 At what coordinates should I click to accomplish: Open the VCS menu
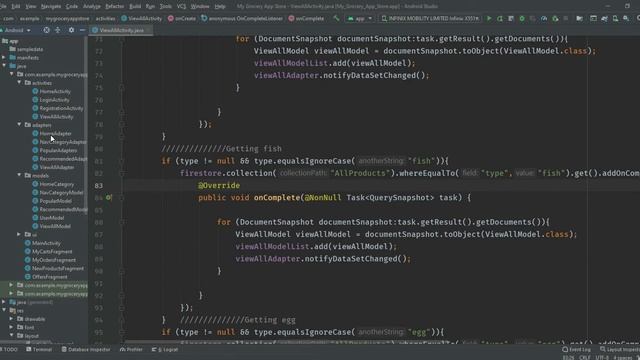click(181, 7)
